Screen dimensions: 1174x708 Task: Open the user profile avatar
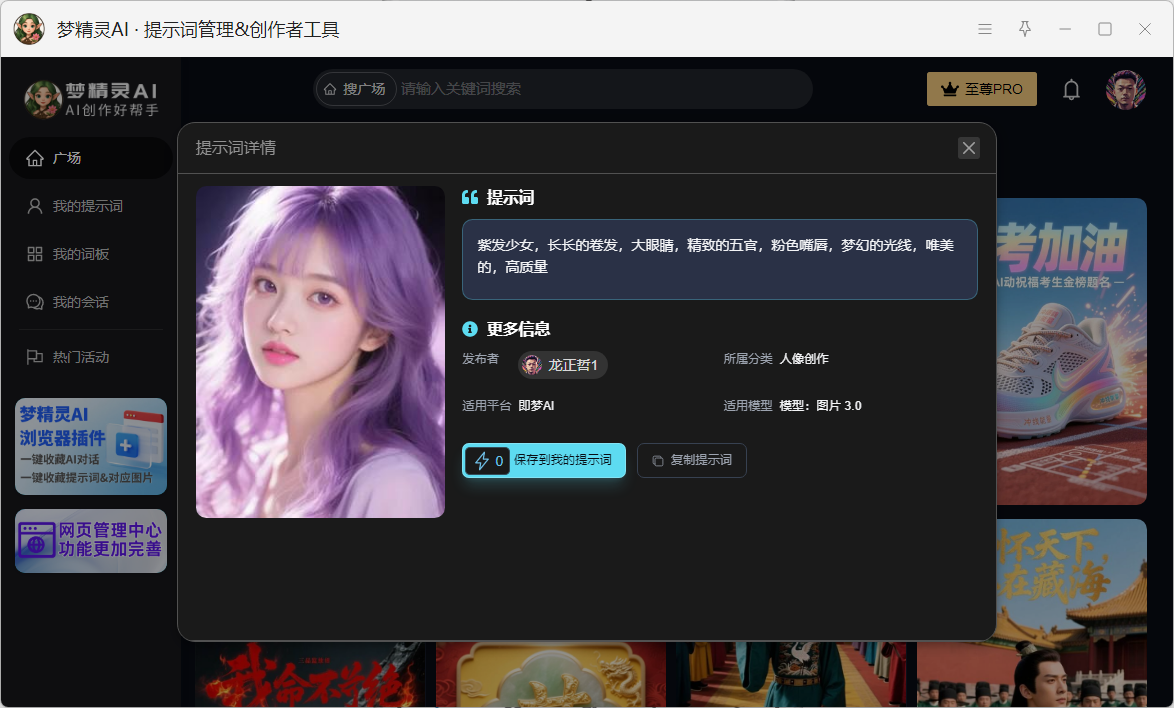tap(1125, 90)
